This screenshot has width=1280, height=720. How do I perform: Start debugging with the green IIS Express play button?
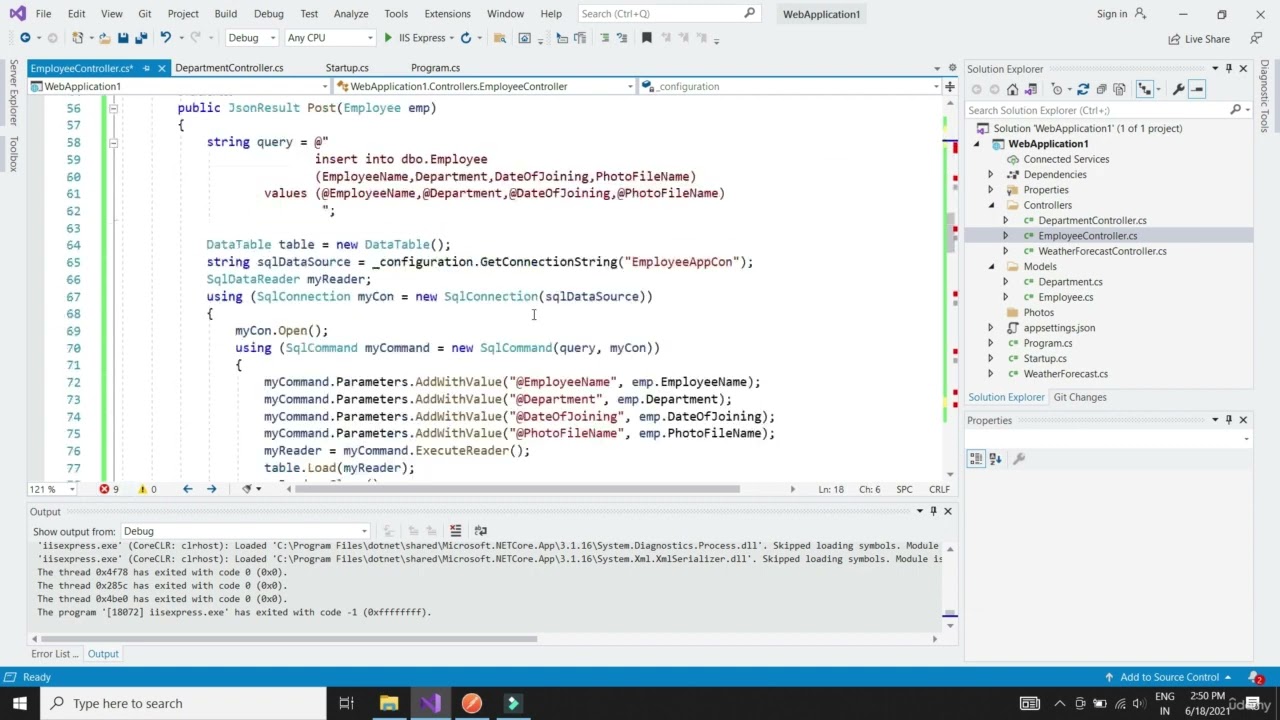[x=388, y=38]
